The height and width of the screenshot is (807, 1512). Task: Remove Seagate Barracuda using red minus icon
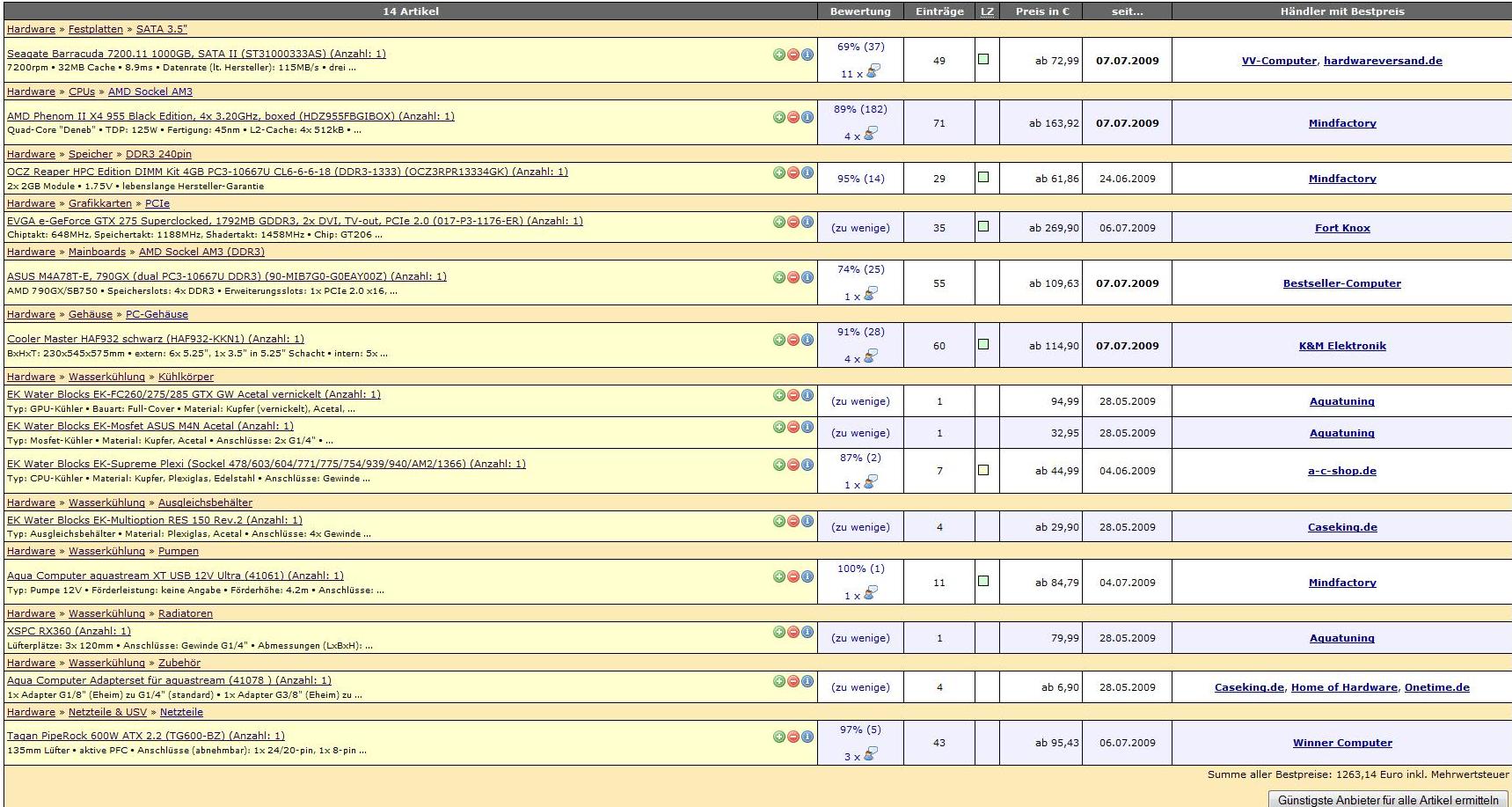[x=793, y=55]
